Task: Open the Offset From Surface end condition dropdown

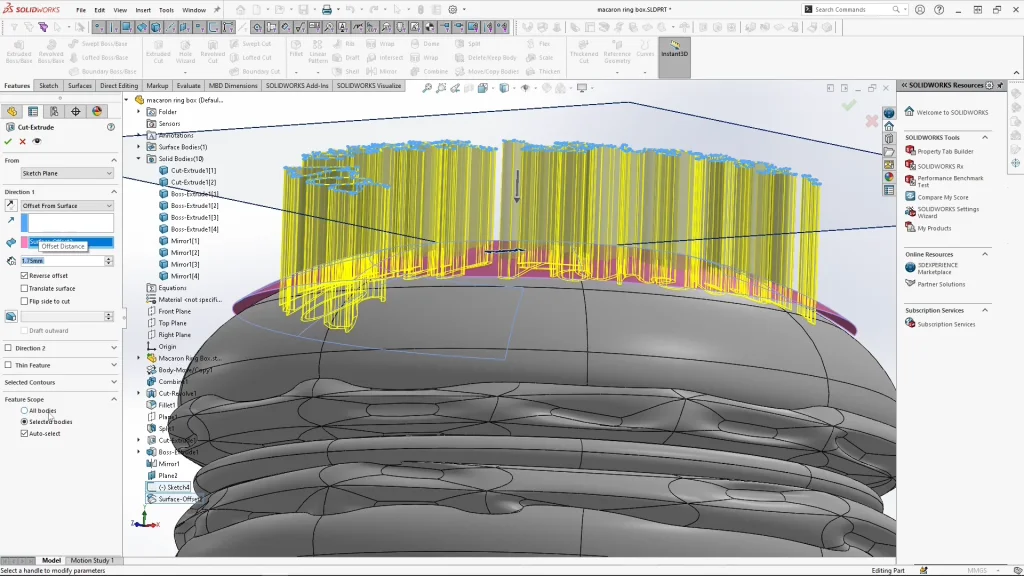Action: [67, 205]
